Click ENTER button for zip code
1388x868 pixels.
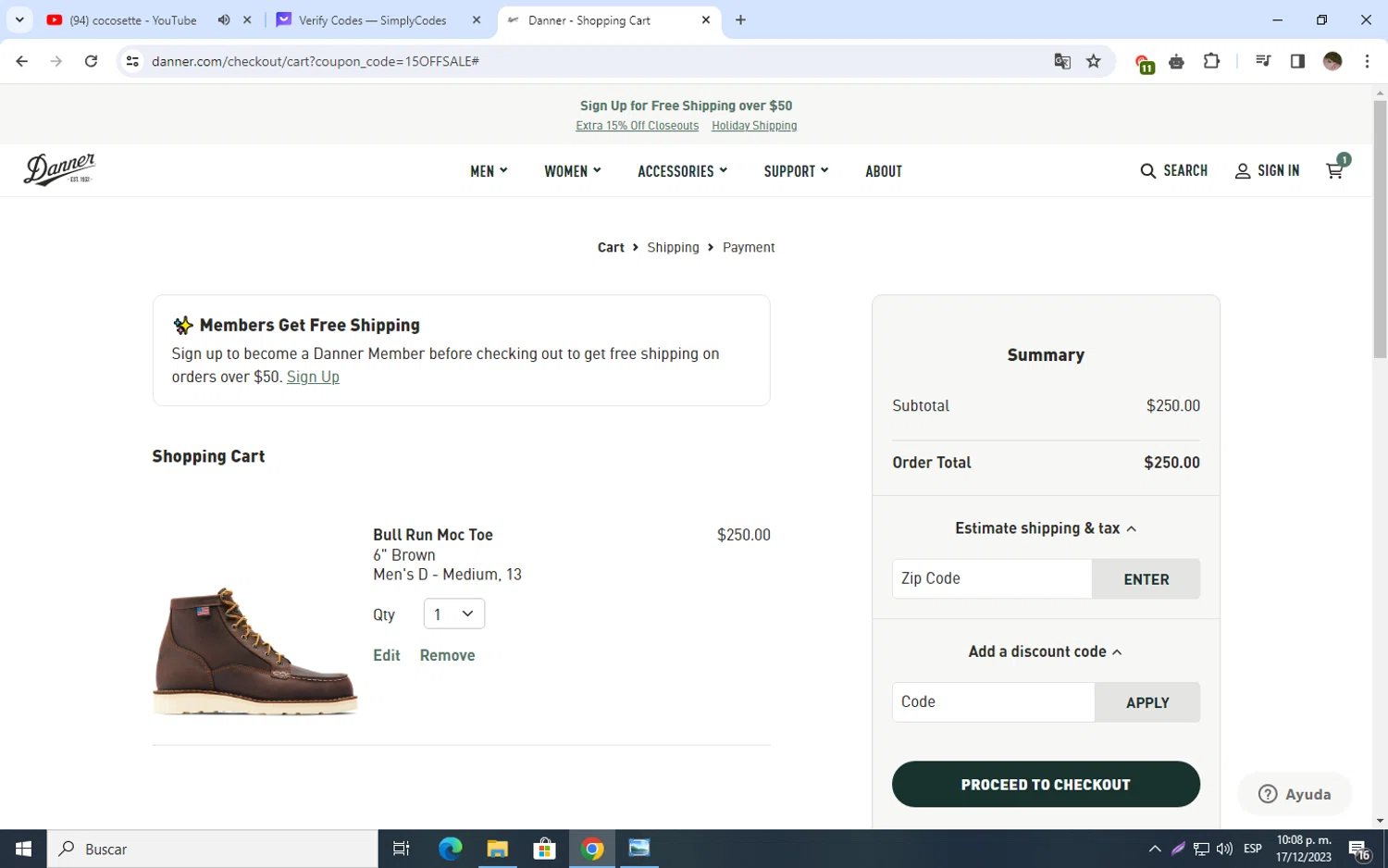click(1146, 579)
